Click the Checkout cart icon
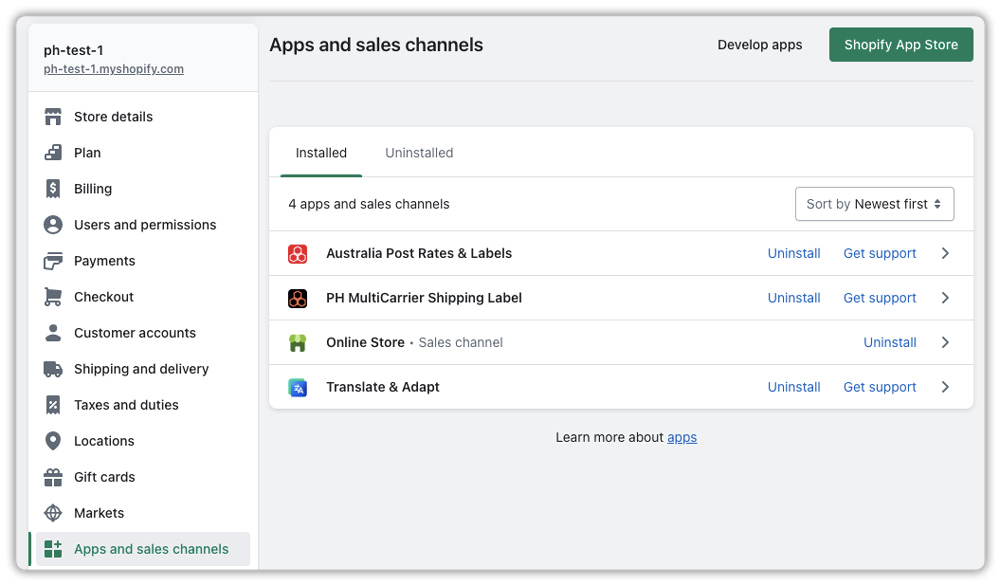Image resolution: width=1000 pixels, height=585 pixels. (53, 297)
